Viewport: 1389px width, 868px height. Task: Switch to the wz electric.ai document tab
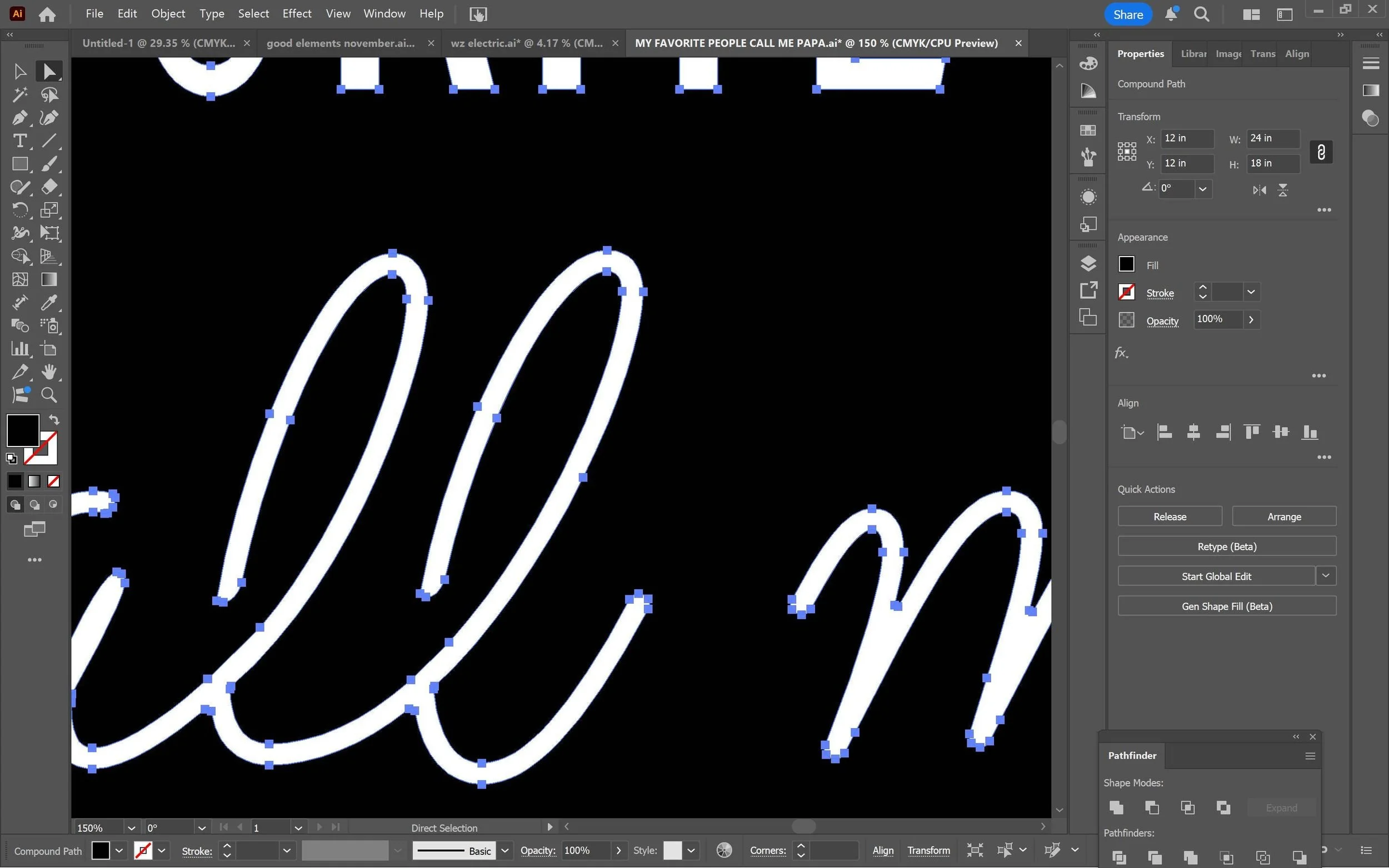coord(527,43)
